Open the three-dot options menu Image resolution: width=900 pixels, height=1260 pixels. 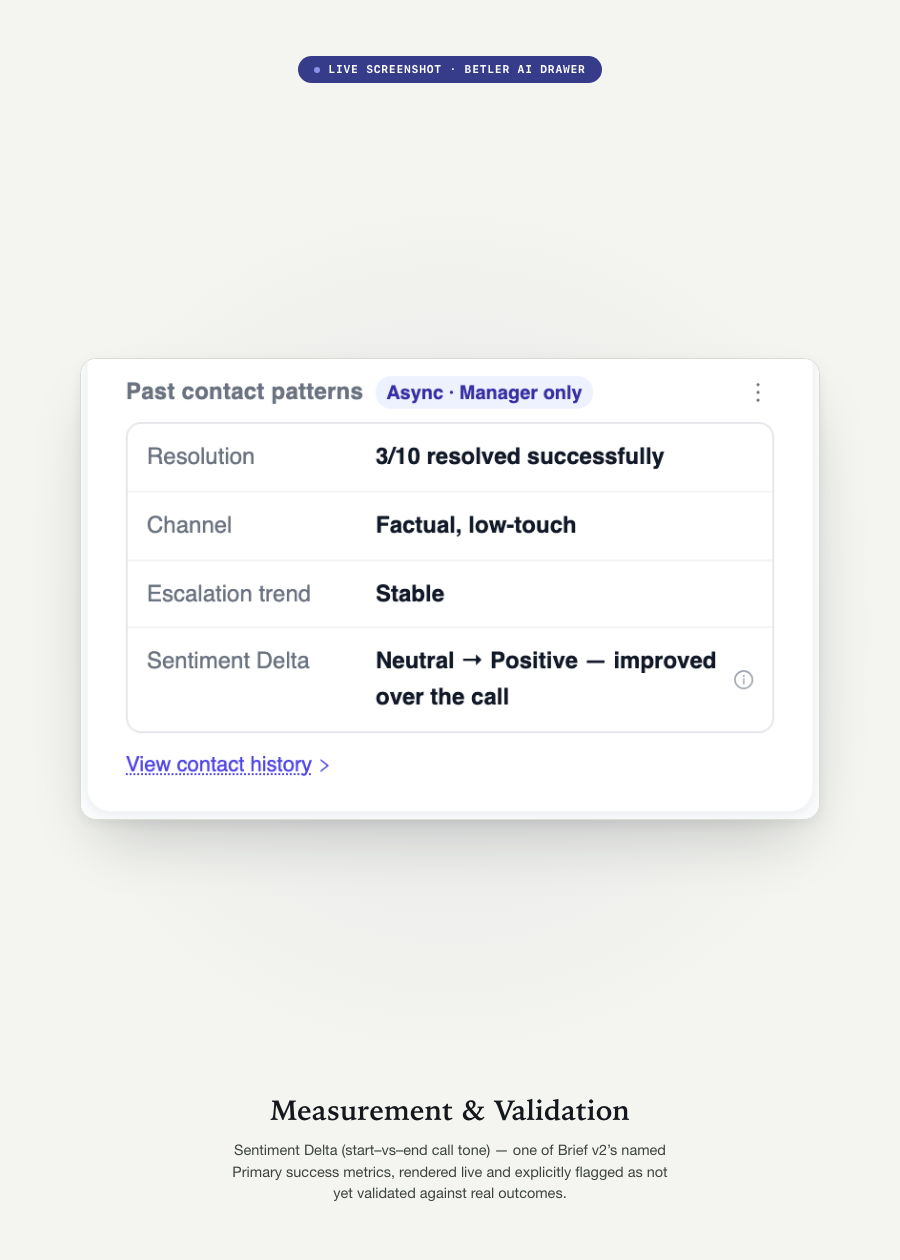pos(757,392)
